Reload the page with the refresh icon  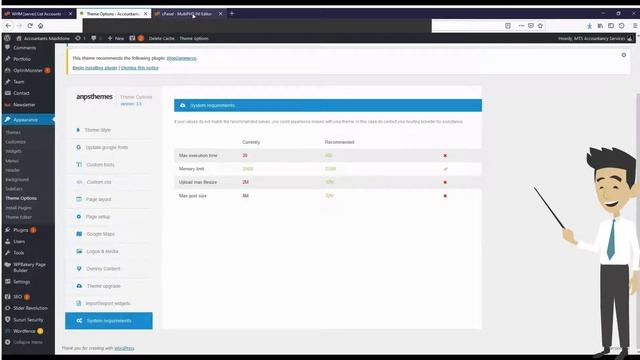pyautogui.click(x=30, y=25)
